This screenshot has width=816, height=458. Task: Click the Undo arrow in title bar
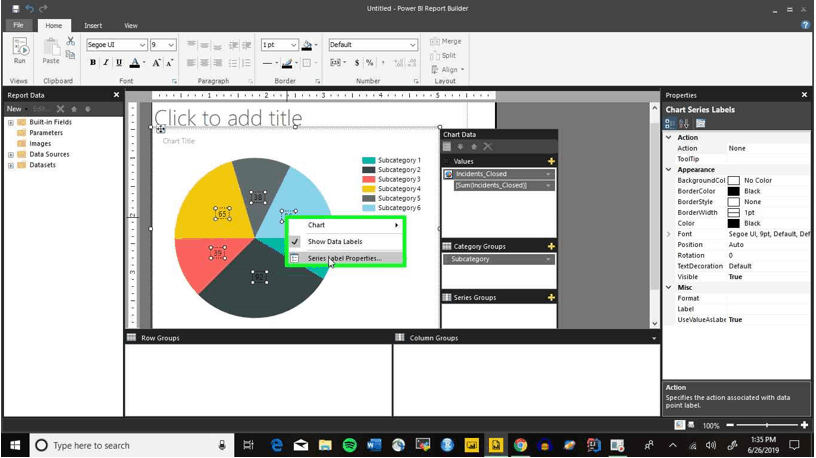[29, 8]
